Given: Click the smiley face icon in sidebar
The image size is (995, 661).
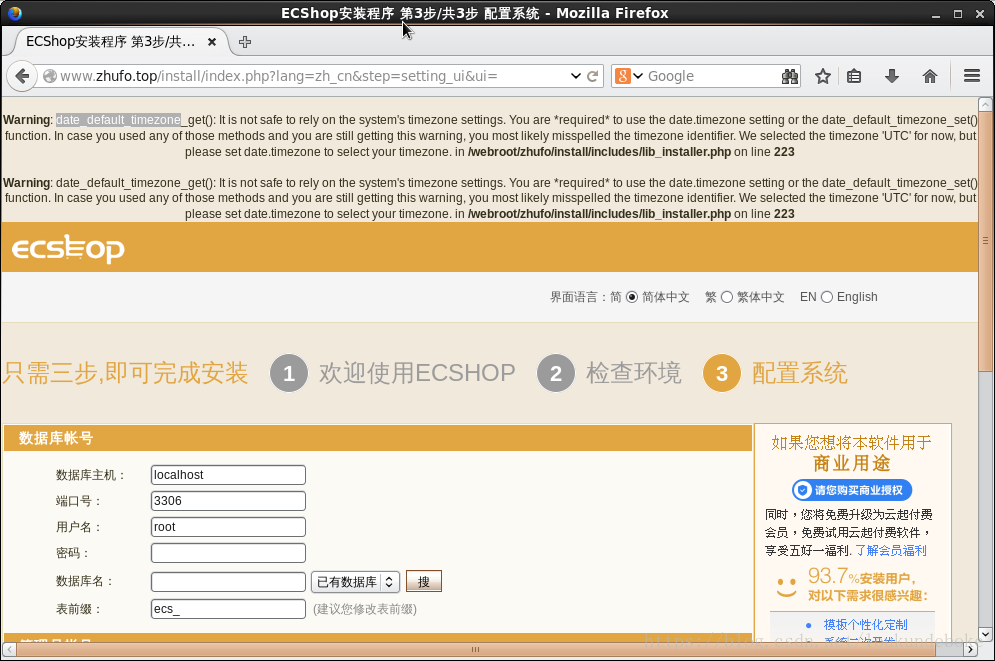Looking at the screenshot, I should coord(787,586).
